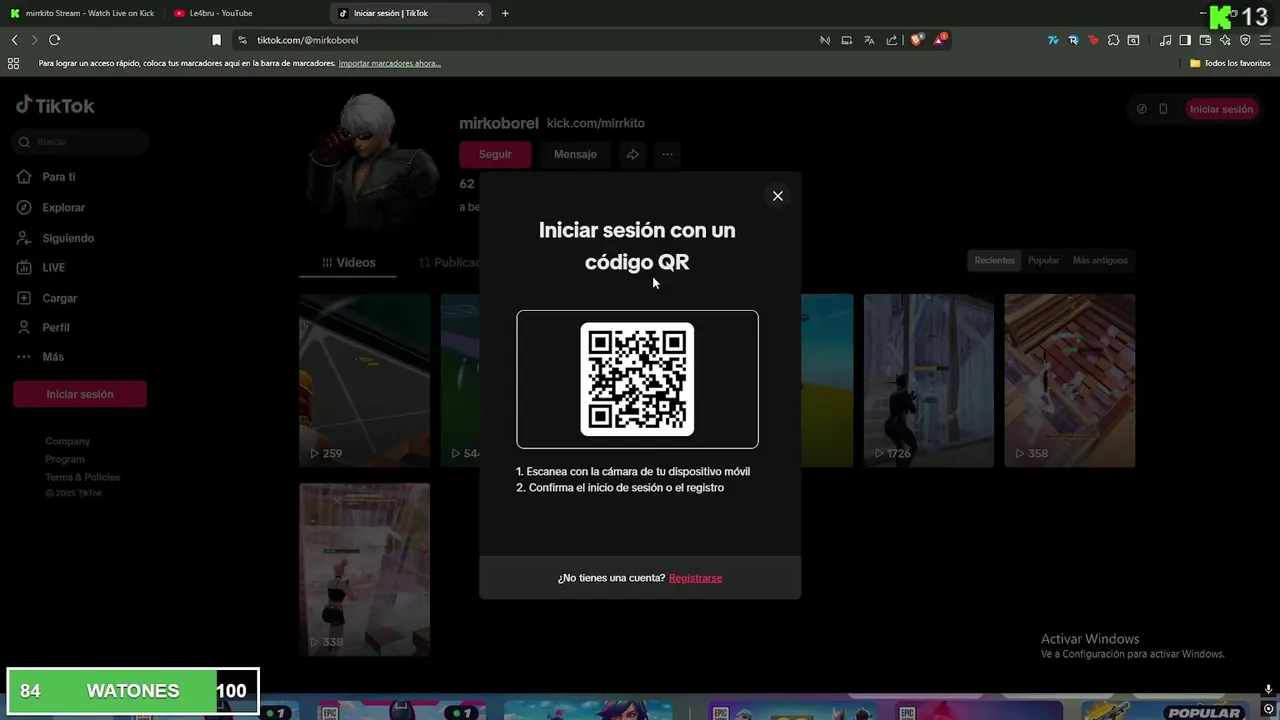
Task: Open the video thumbnail with 1726 views
Action: [929, 380]
